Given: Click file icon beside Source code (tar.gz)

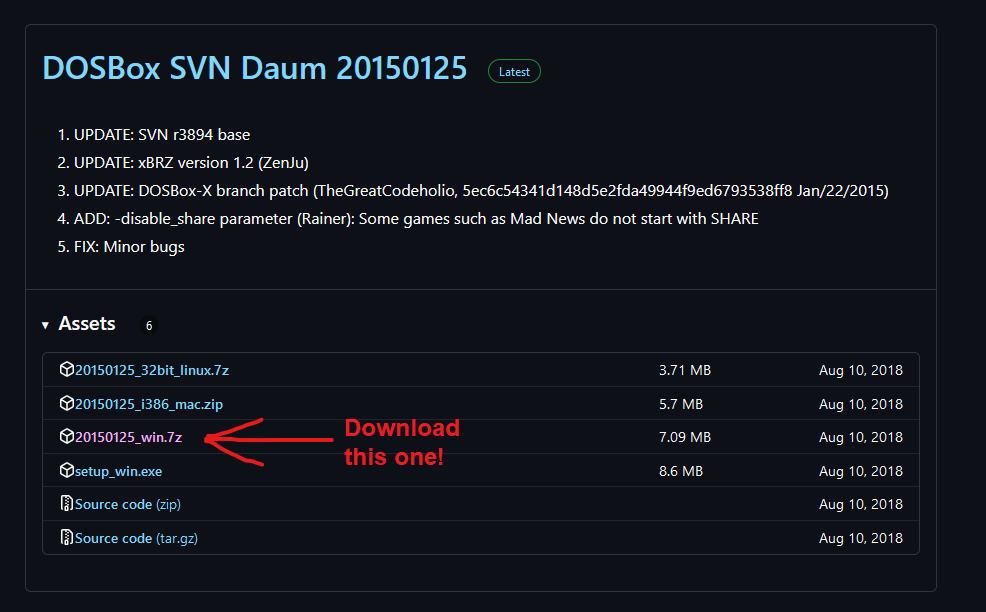Looking at the screenshot, I should 67,538.
